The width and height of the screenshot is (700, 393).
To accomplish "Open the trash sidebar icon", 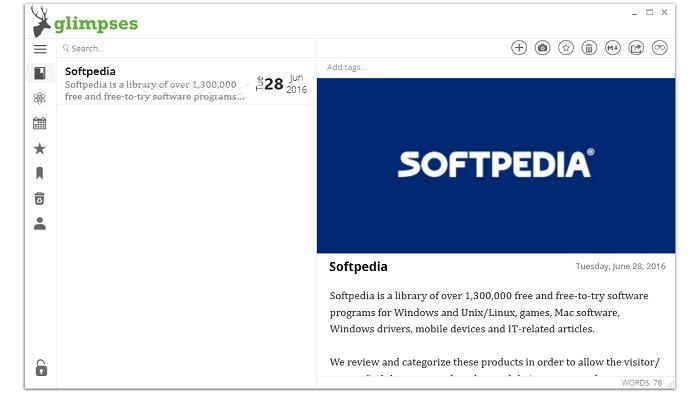I will pos(40,198).
